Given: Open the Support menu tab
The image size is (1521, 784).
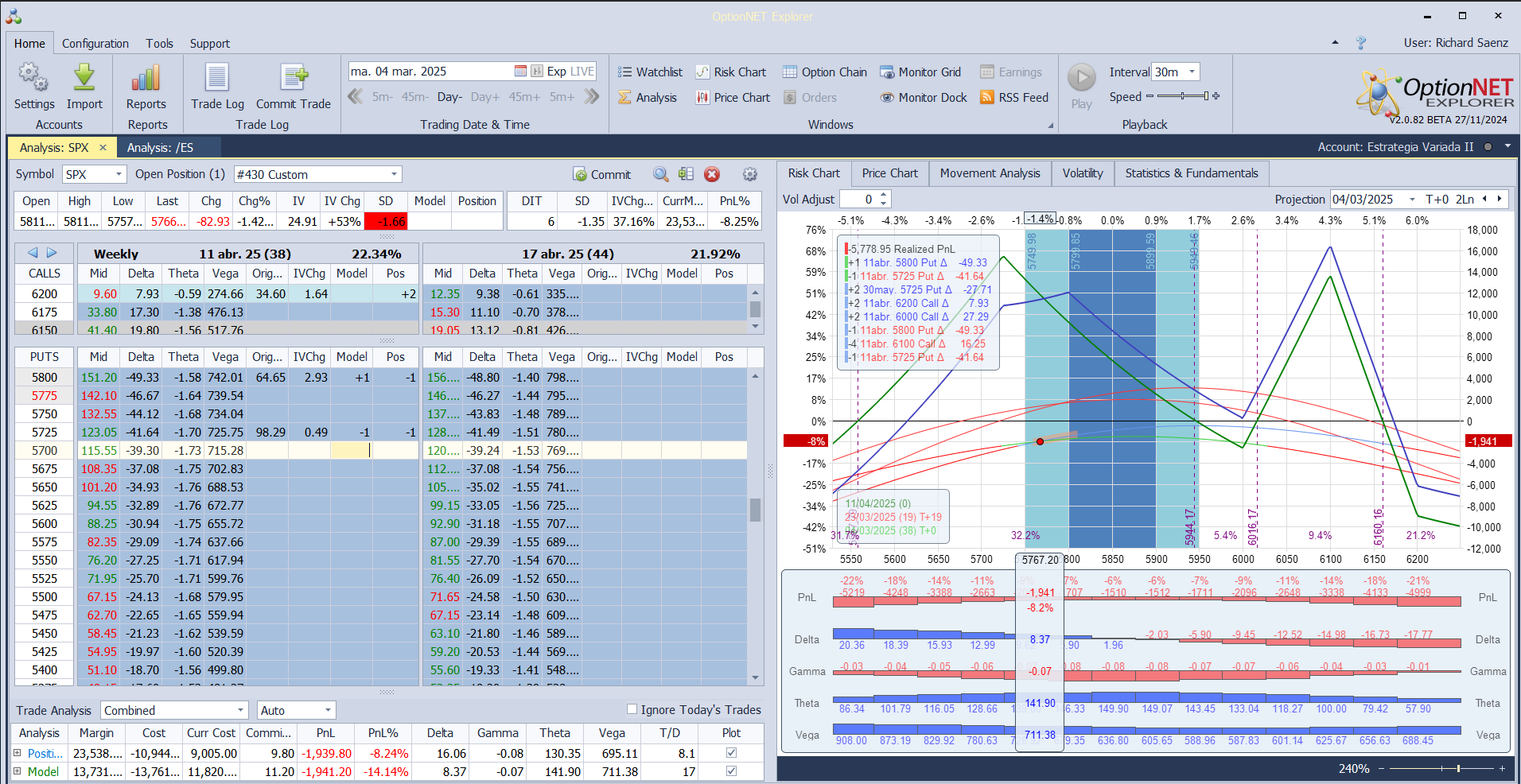Looking at the screenshot, I should (x=210, y=44).
